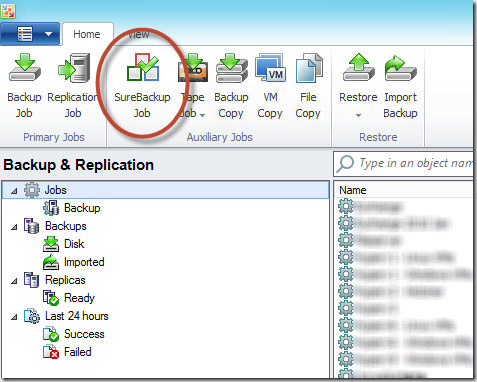
Task: Collapse the Backups tree node
Action: [x=14, y=227]
